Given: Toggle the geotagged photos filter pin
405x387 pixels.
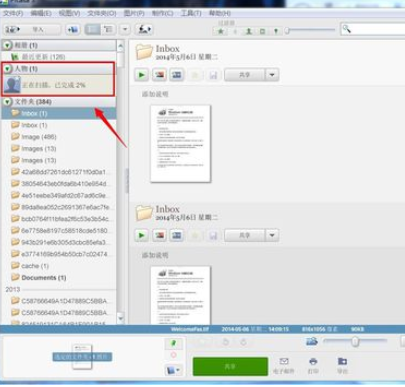Looking at the screenshot, I should coord(276,31).
